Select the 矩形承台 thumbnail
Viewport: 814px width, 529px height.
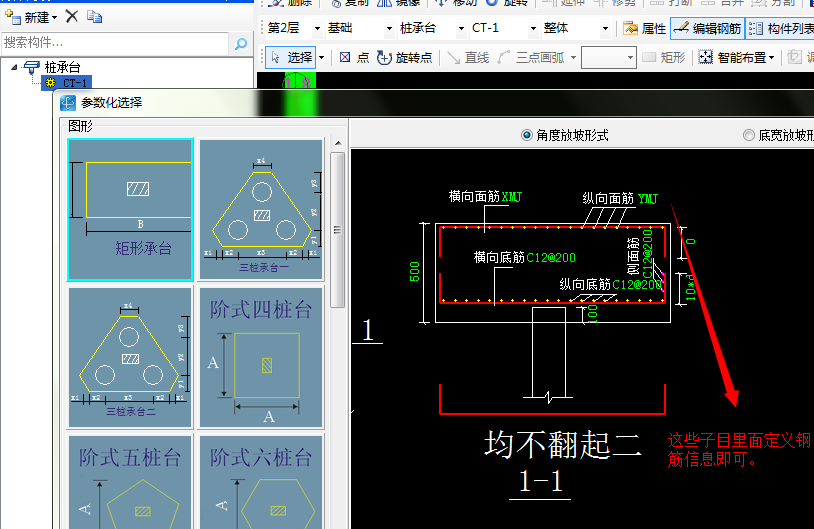tap(130, 209)
